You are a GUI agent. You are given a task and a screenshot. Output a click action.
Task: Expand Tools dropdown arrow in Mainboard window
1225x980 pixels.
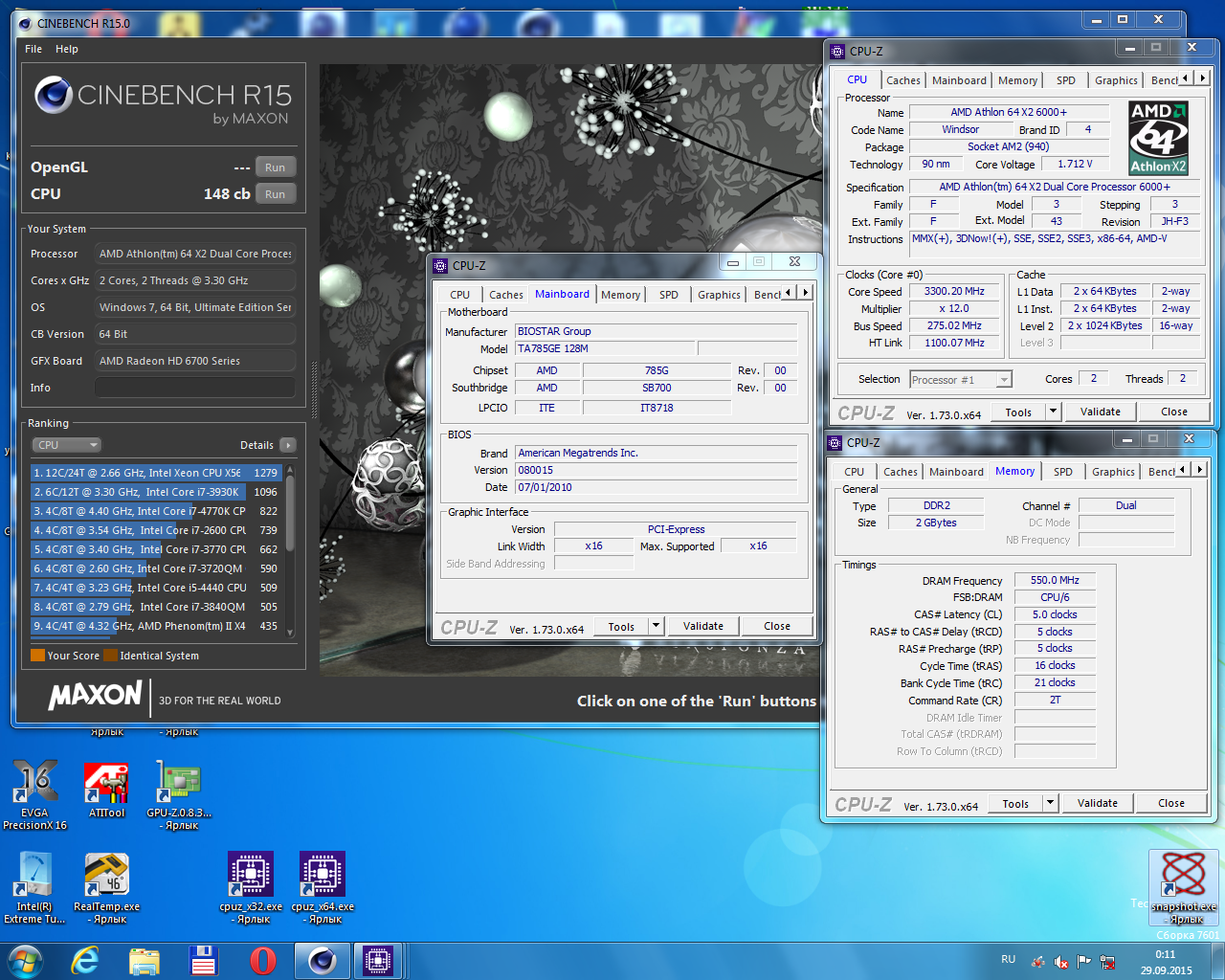click(x=656, y=626)
